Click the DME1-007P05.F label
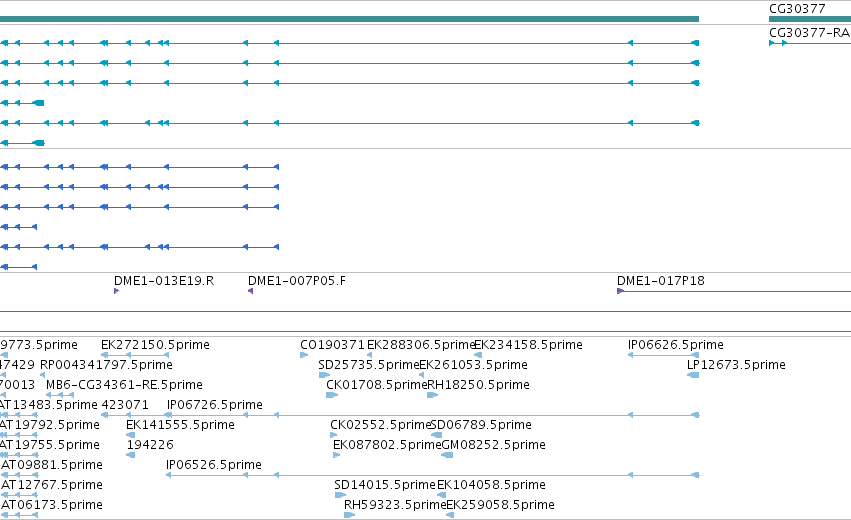The height and width of the screenshot is (520, 851). (x=297, y=281)
